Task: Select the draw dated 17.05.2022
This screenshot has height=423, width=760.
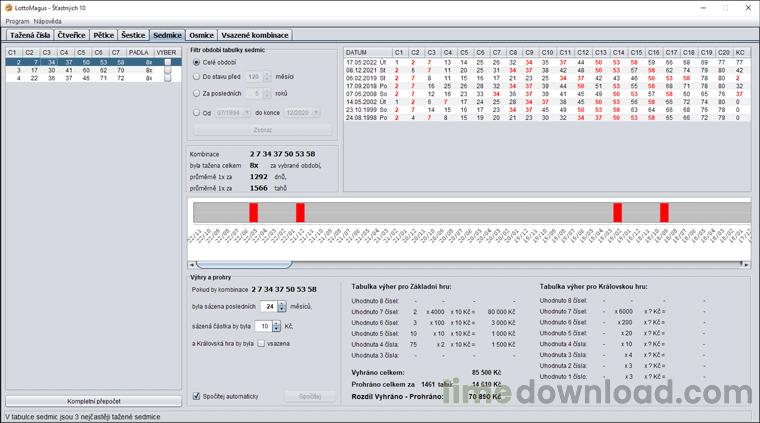Action: 547,63
